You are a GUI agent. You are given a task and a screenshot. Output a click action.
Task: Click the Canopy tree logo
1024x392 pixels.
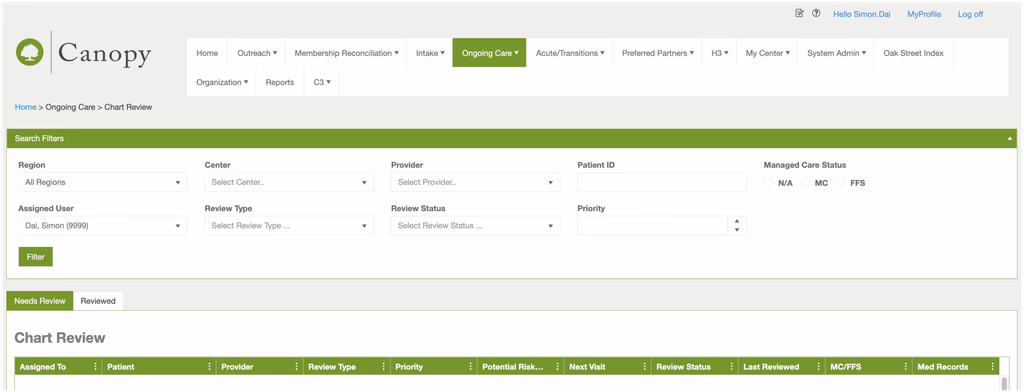(x=30, y=52)
